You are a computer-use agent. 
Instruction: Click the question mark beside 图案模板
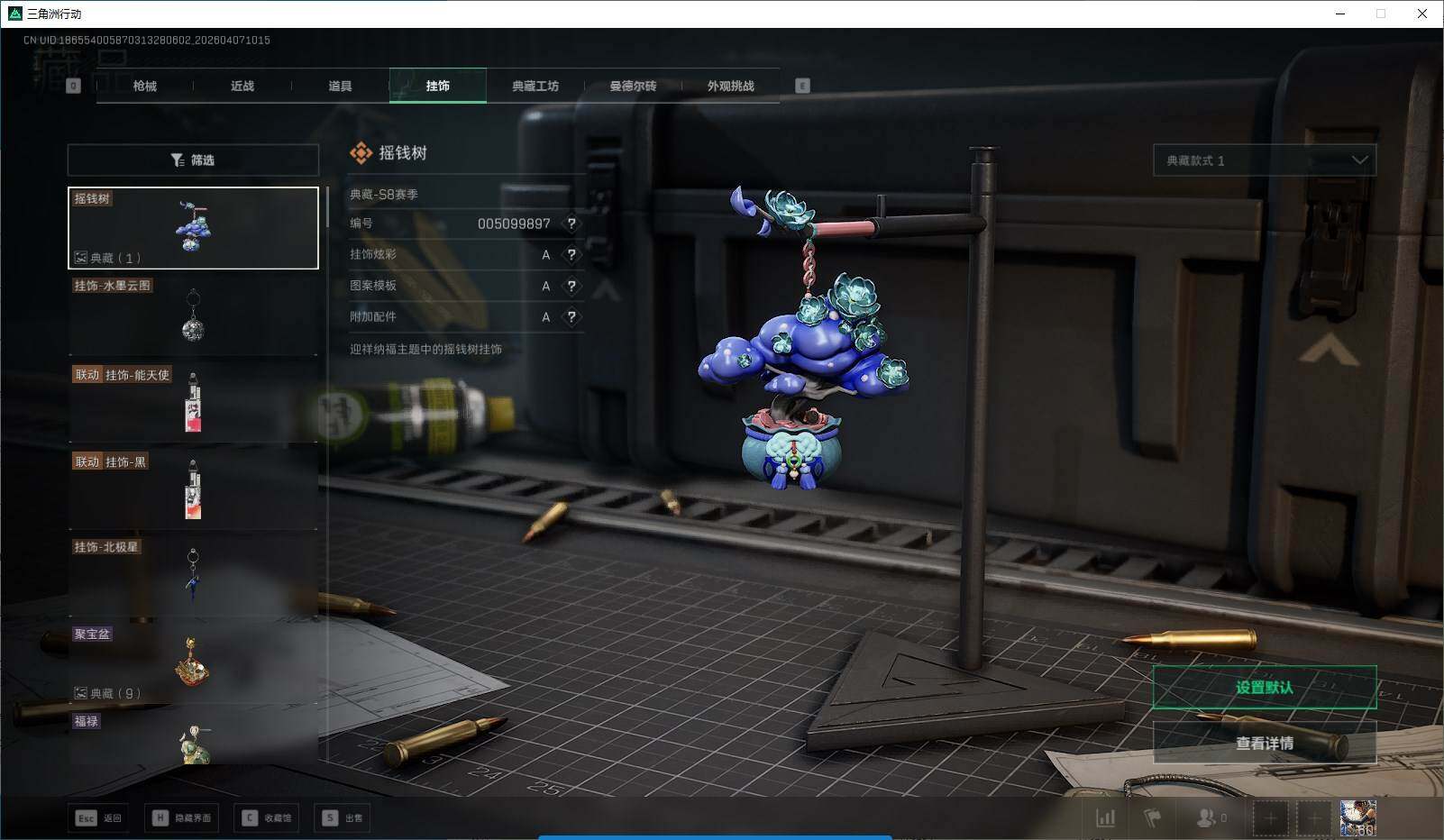(571, 286)
